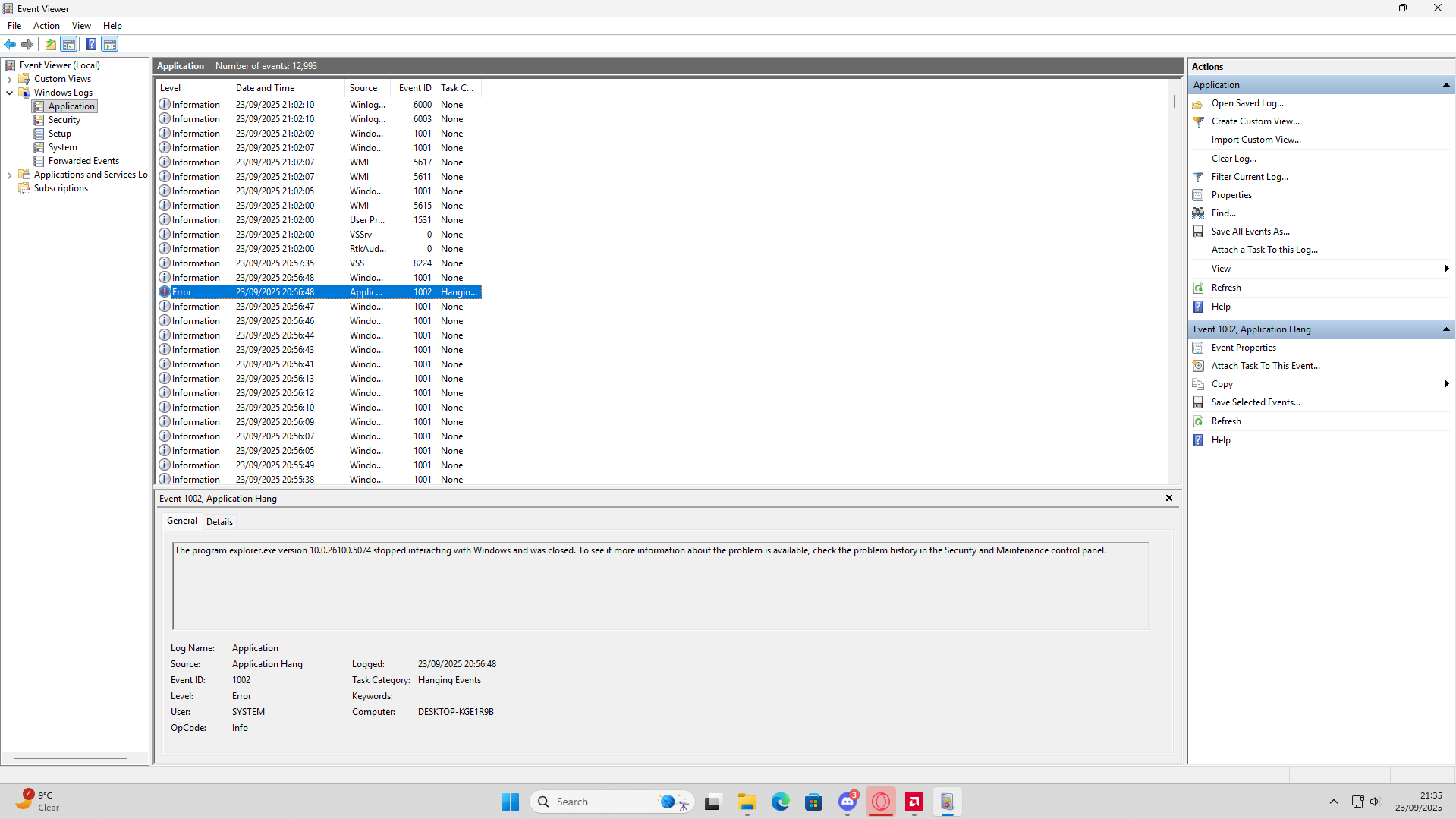Click the Error level icon on the 1002 event row

(x=165, y=292)
